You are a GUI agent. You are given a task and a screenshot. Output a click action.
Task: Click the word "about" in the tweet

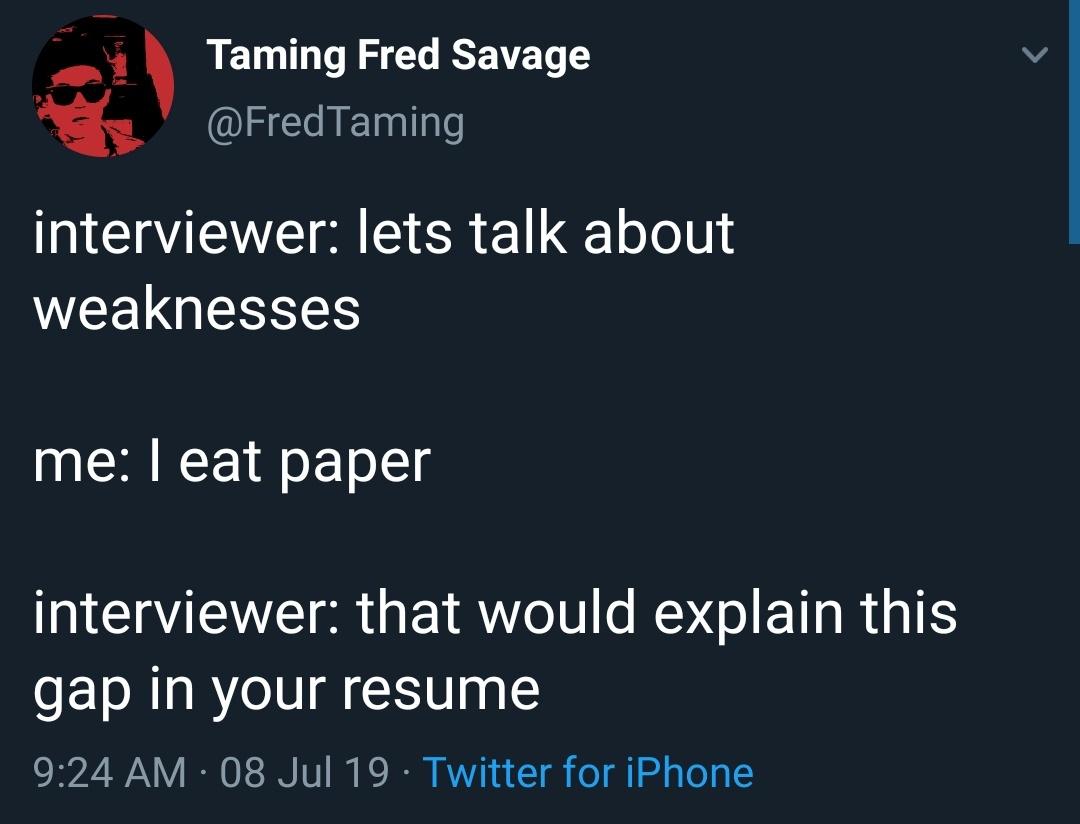tap(659, 232)
